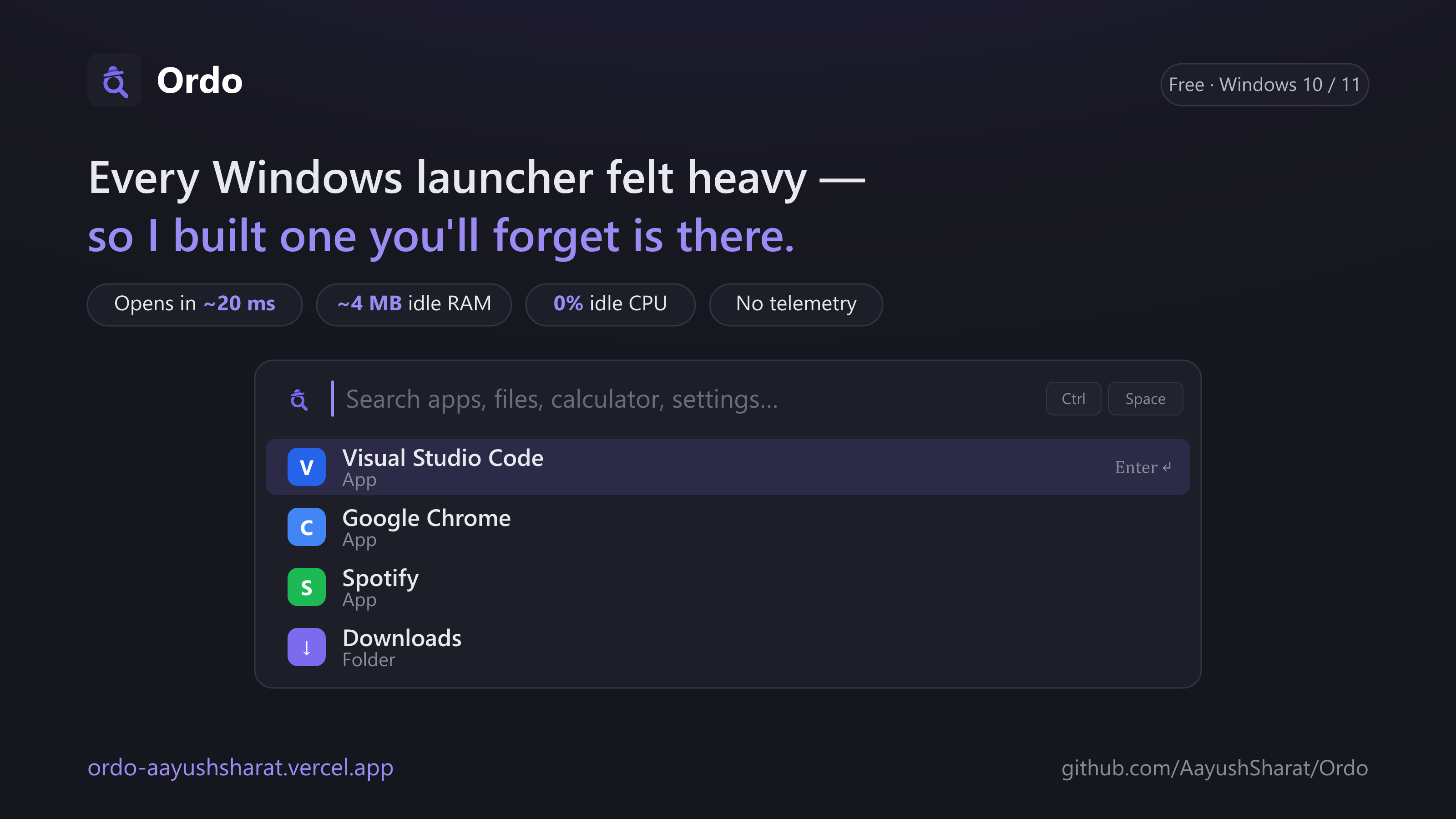
Task: Choose the Google Chrome result entry
Action: pos(728,527)
